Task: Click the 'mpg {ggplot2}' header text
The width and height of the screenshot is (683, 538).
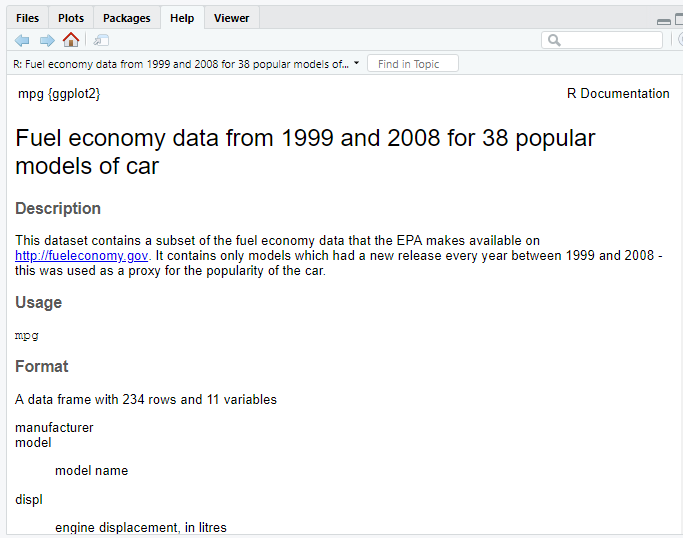Action: (x=59, y=94)
